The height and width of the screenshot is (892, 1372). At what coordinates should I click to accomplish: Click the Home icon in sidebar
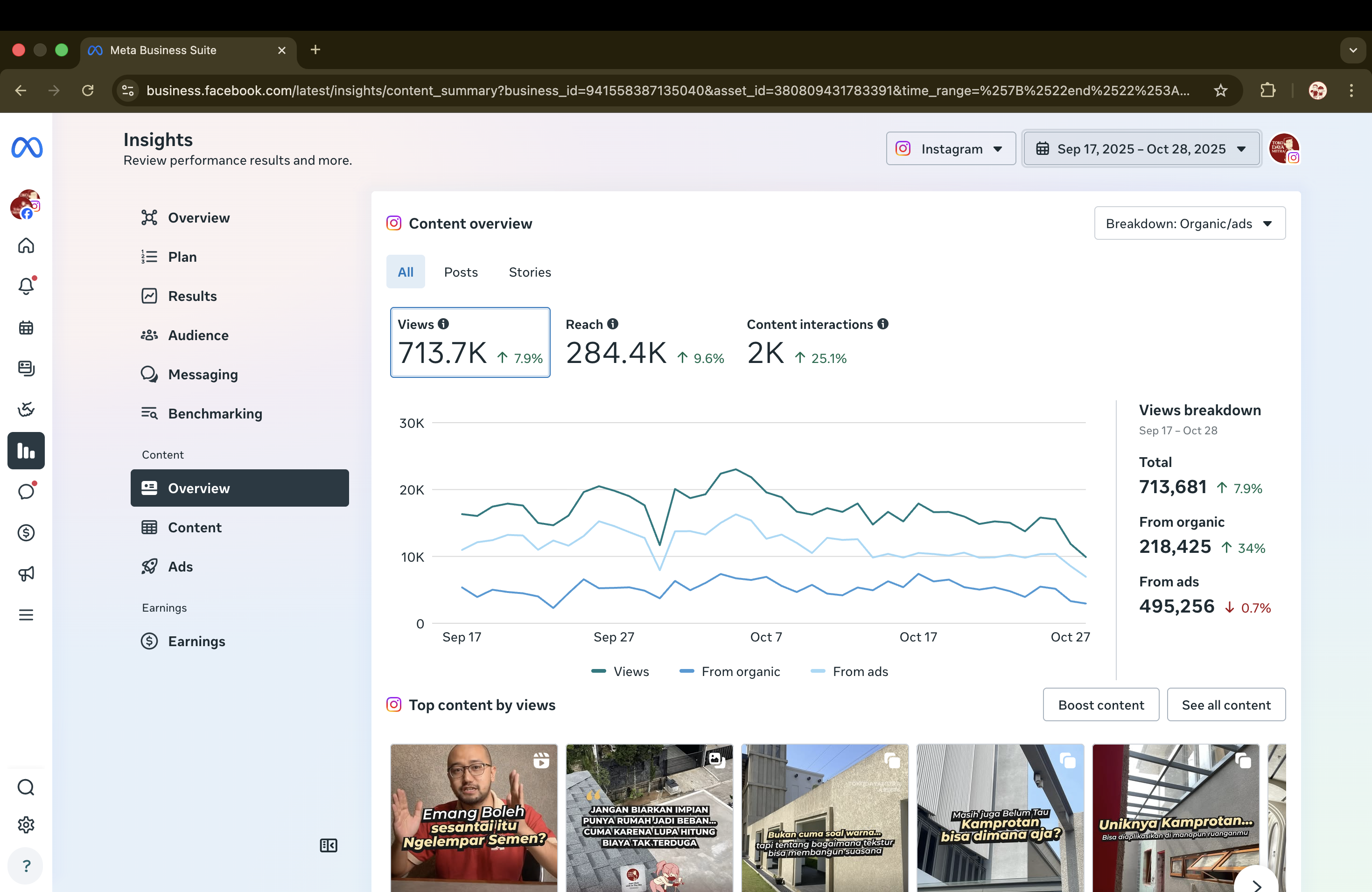[x=26, y=245]
